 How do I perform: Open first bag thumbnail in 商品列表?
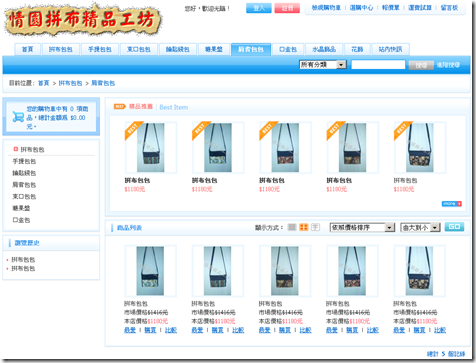[150, 271]
